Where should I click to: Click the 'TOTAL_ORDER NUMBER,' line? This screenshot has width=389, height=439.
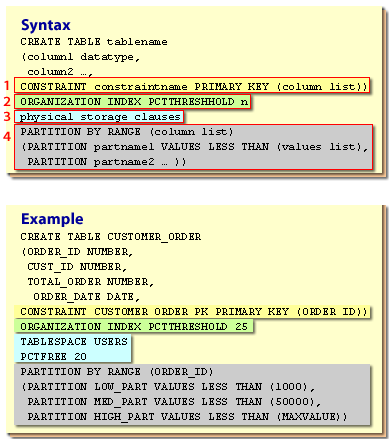(90, 282)
